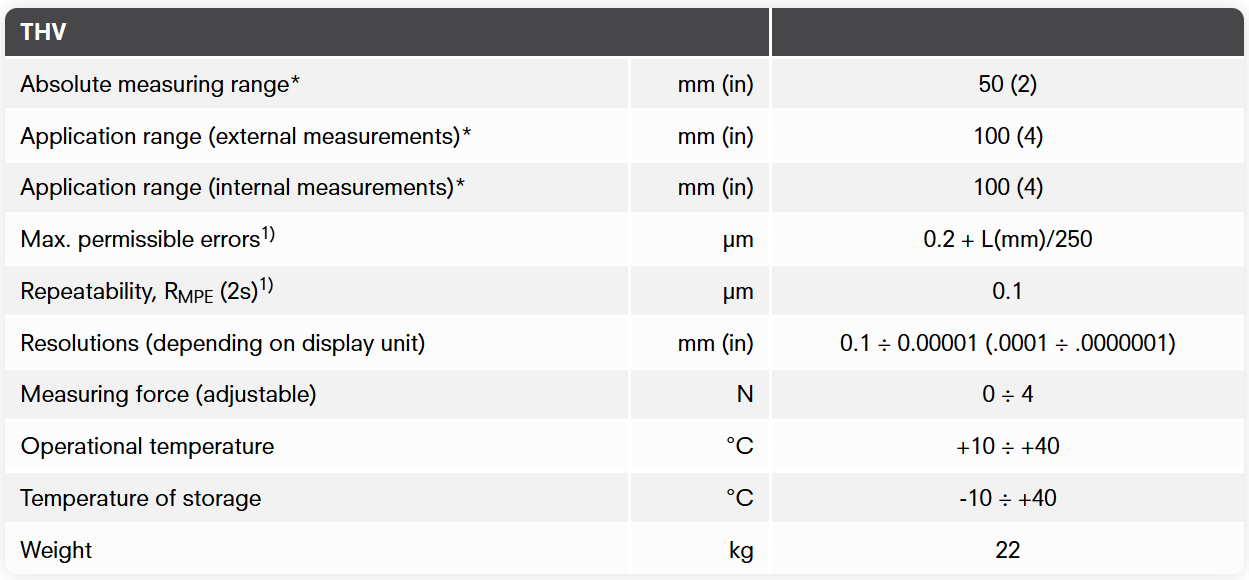Click the 50 (2) value cell
This screenshot has height=580, width=1249.
click(x=1007, y=85)
